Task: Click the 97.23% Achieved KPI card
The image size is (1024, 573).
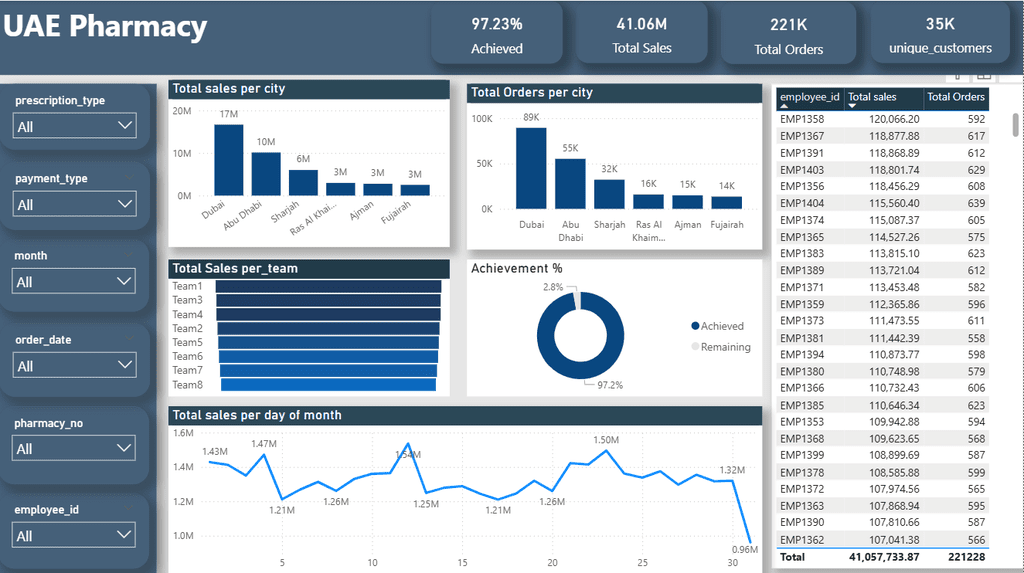Action: point(497,35)
